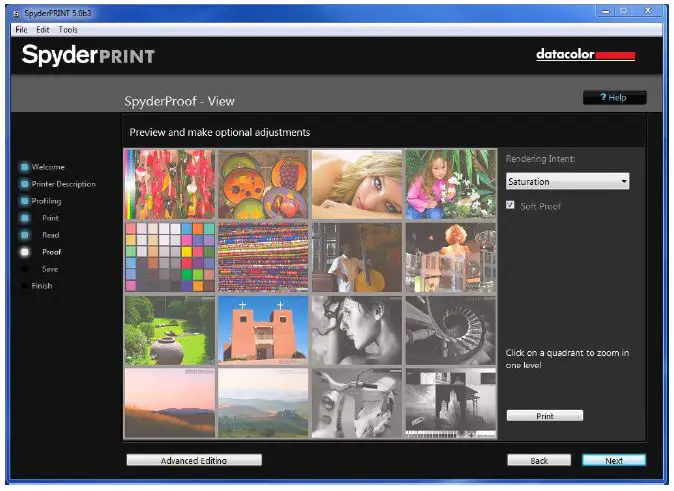Click the Proof step label
The width and height of the screenshot is (674, 491).
pos(52,252)
